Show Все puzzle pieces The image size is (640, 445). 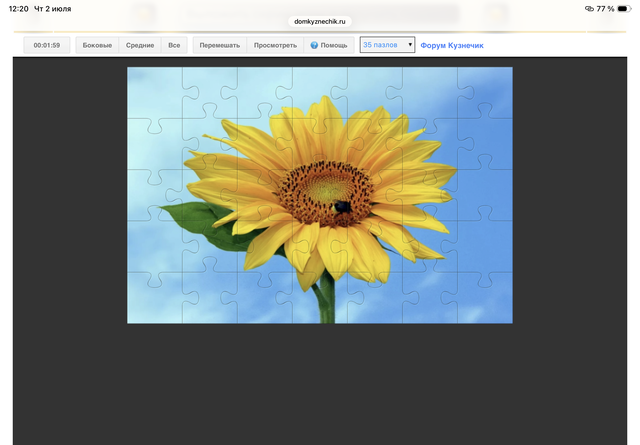[174, 45]
